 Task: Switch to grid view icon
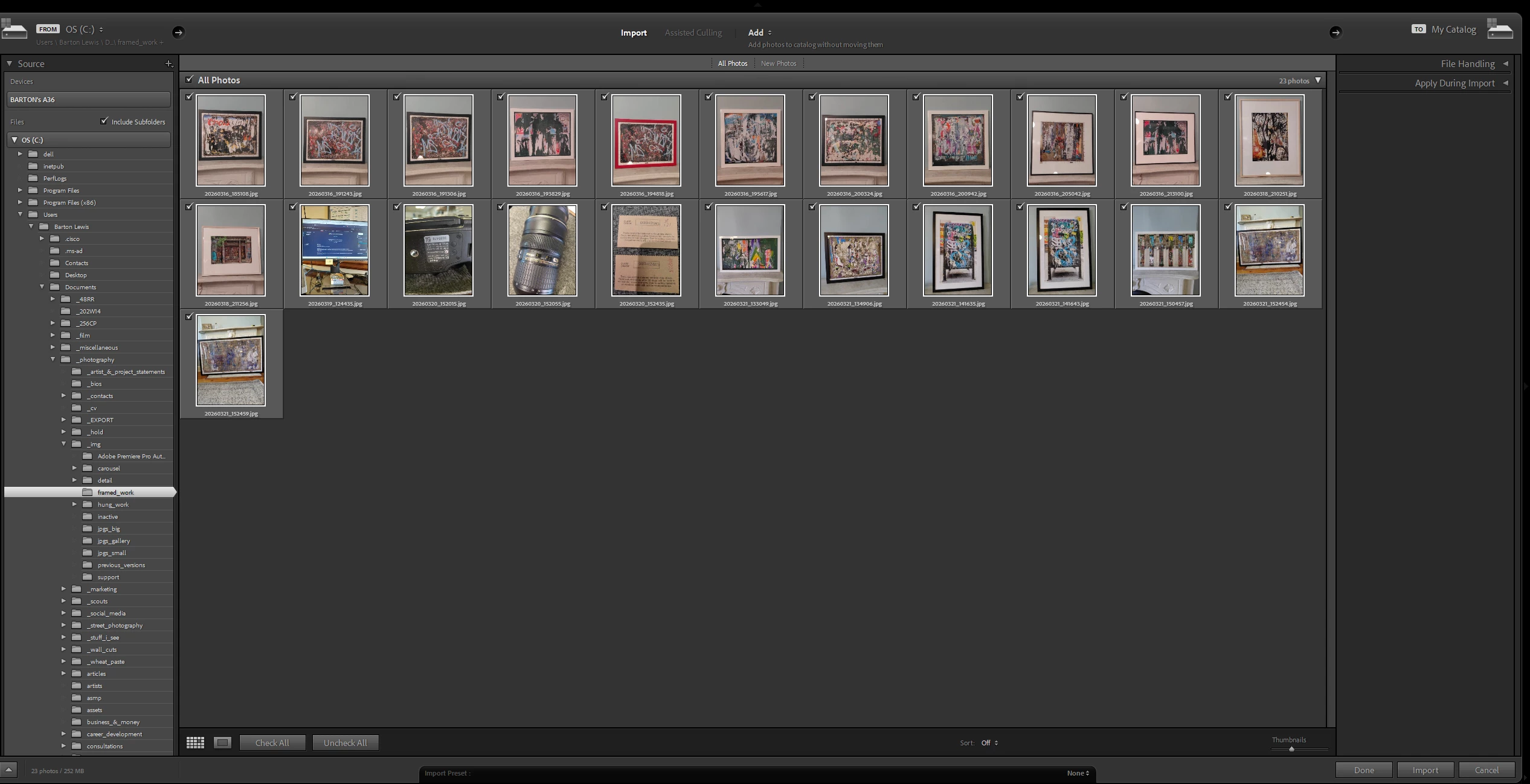click(x=195, y=742)
